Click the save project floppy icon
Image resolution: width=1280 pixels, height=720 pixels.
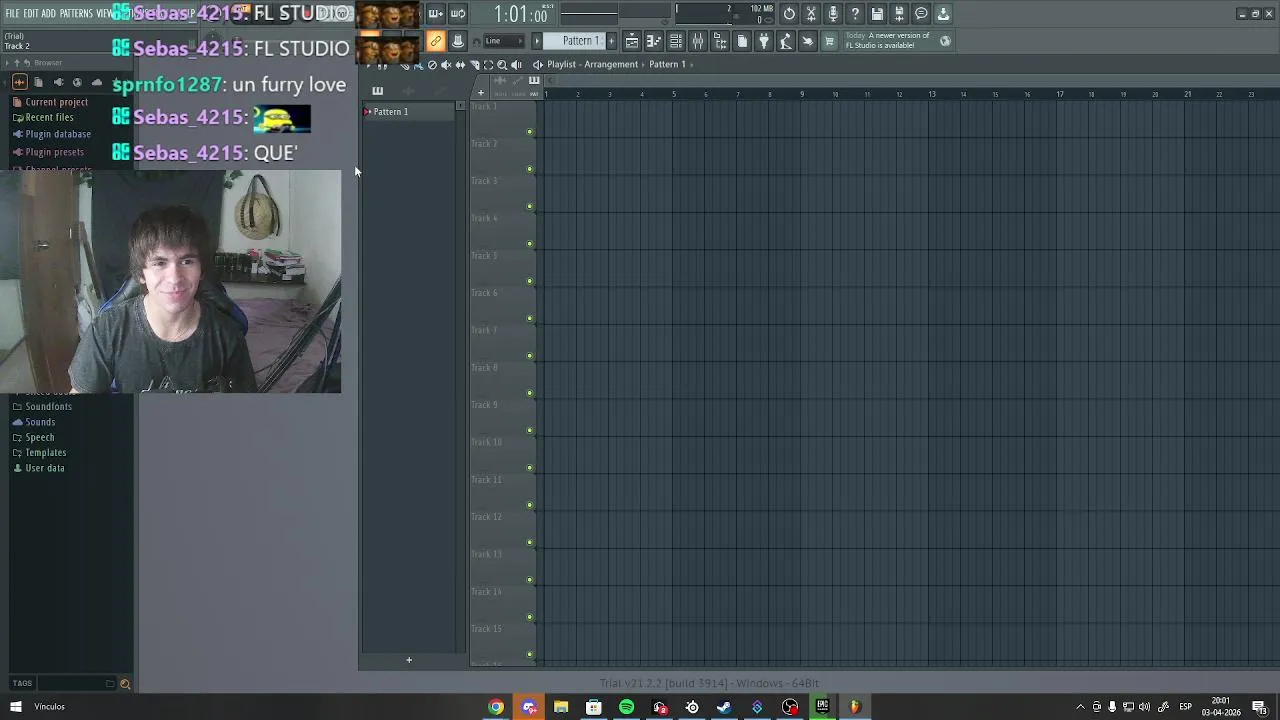coord(877,14)
